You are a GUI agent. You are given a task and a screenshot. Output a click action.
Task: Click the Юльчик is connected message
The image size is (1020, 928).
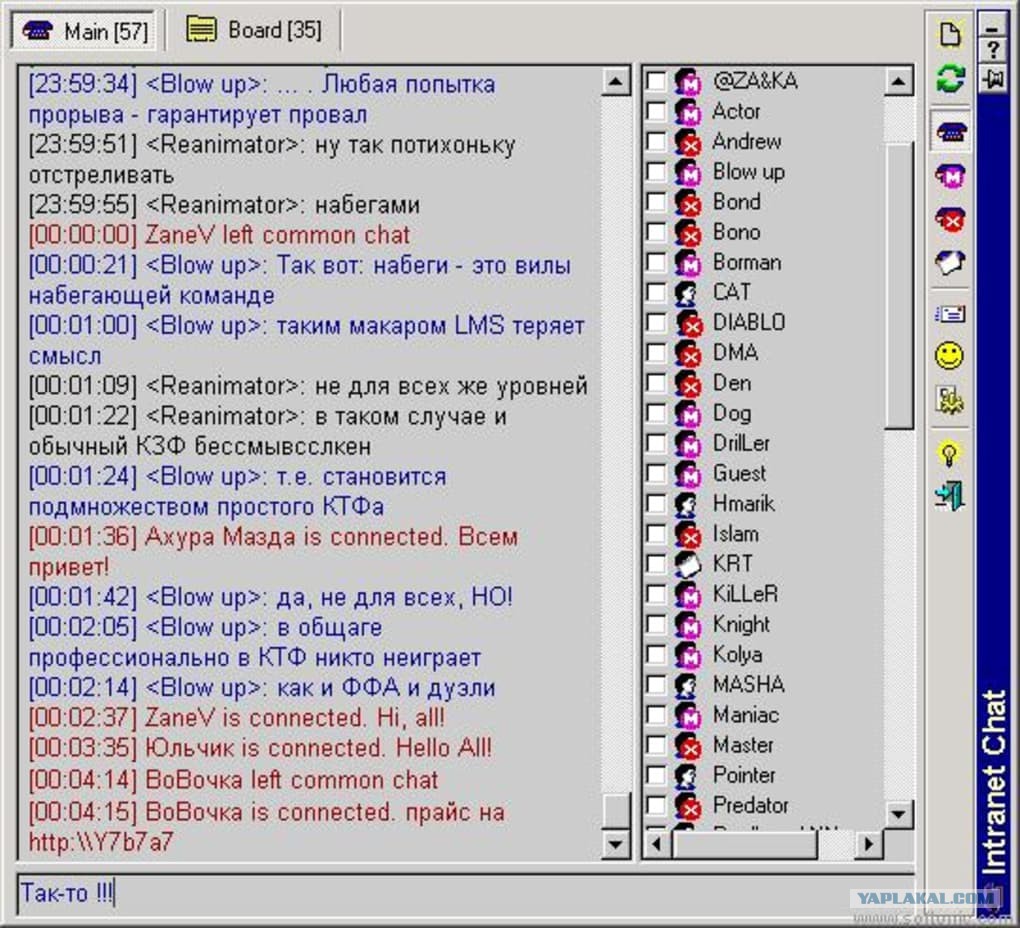[x=260, y=748]
